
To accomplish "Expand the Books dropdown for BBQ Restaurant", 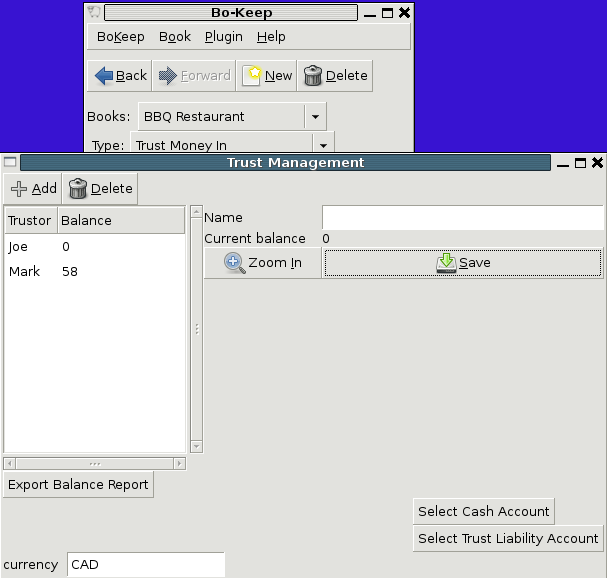I will [315, 116].
